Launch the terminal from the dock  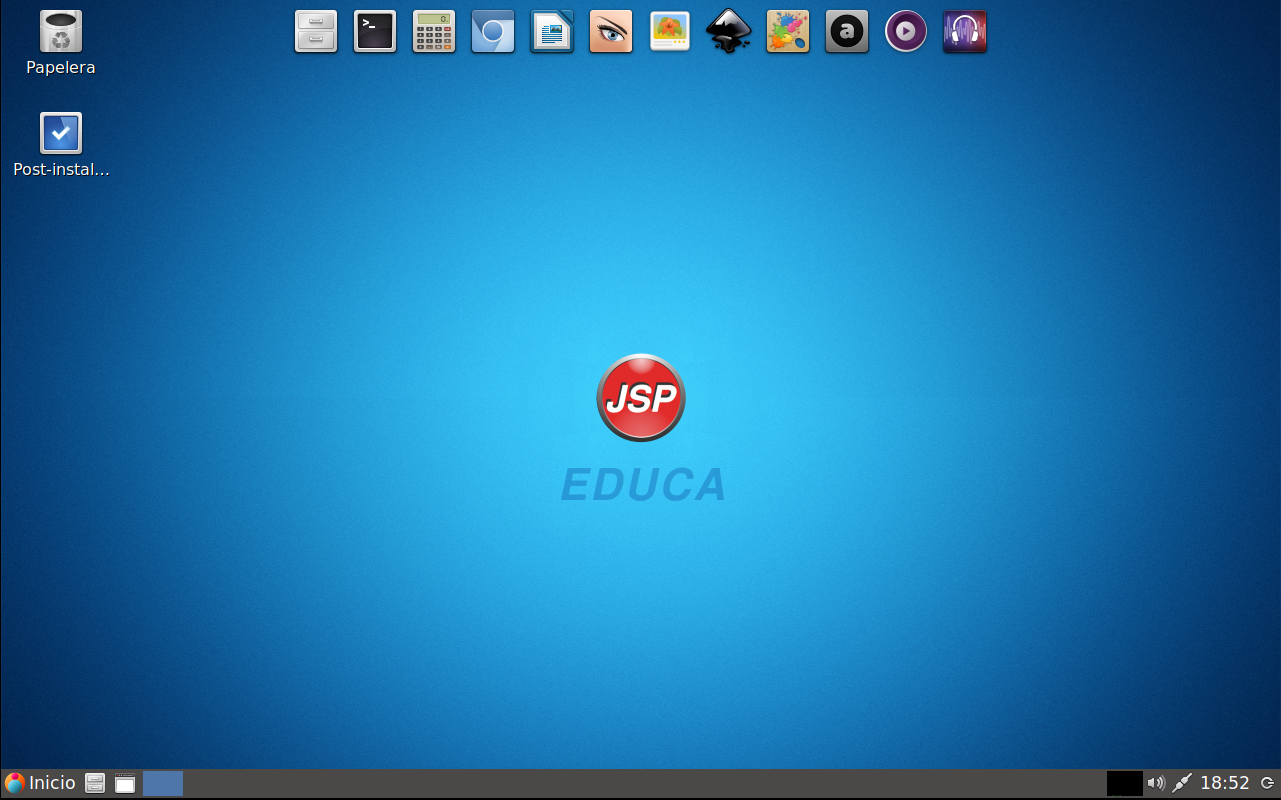coord(375,32)
